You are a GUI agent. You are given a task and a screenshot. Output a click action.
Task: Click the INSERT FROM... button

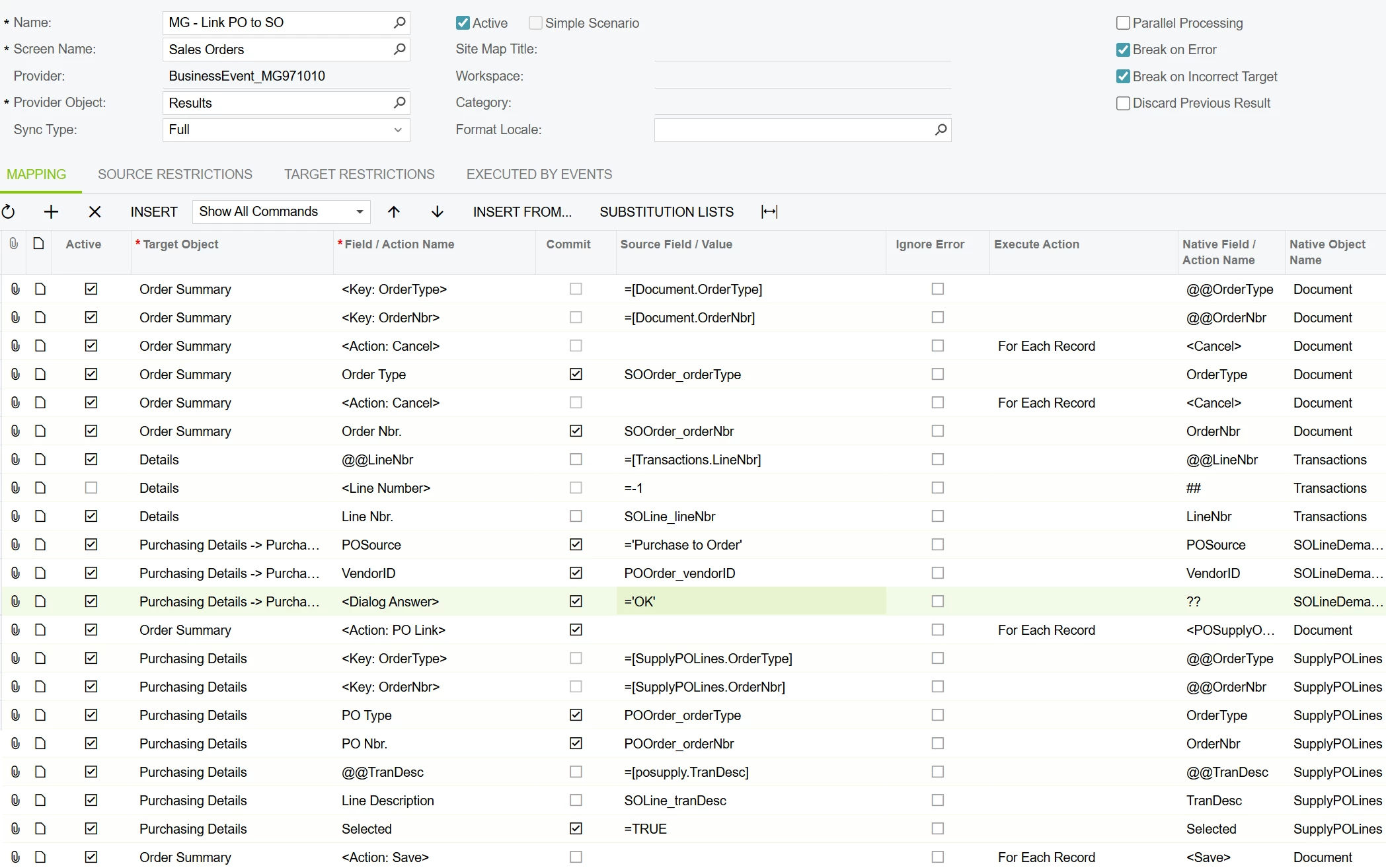[522, 212]
